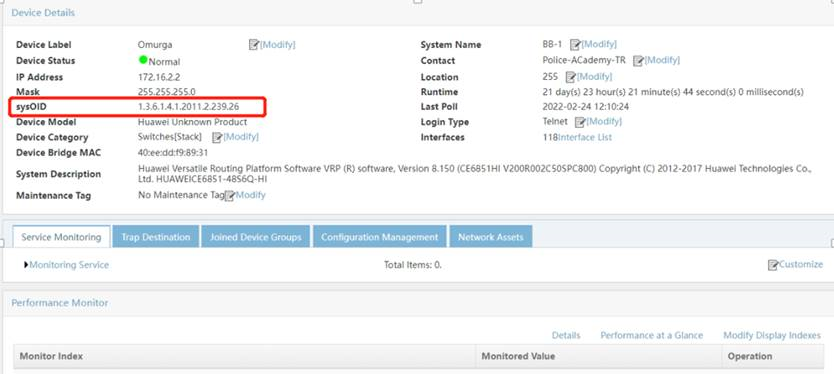Click the IP Address value 172.16.2.2

tap(159, 77)
